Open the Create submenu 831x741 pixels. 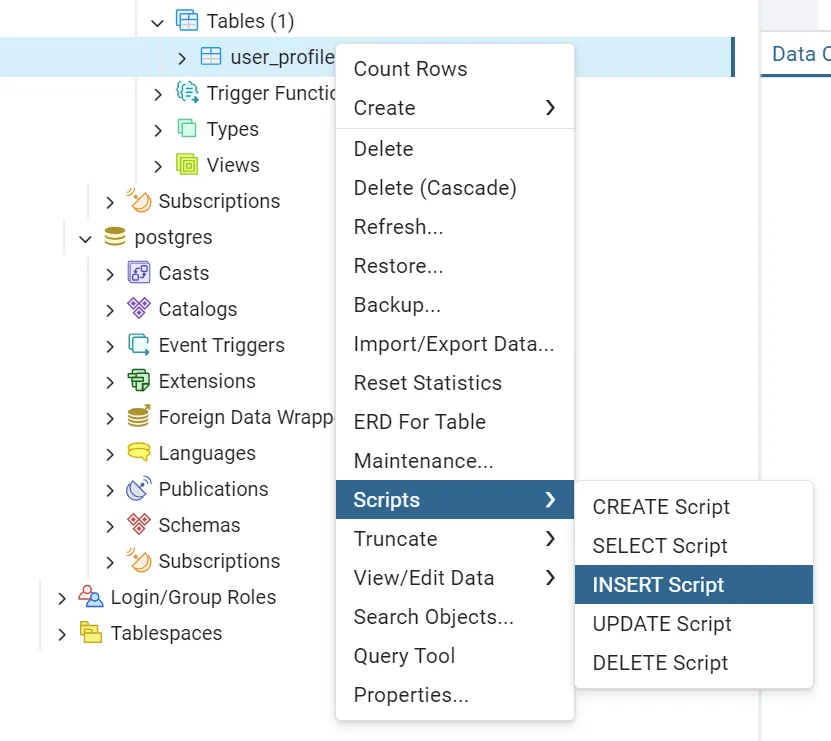tap(455, 108)
